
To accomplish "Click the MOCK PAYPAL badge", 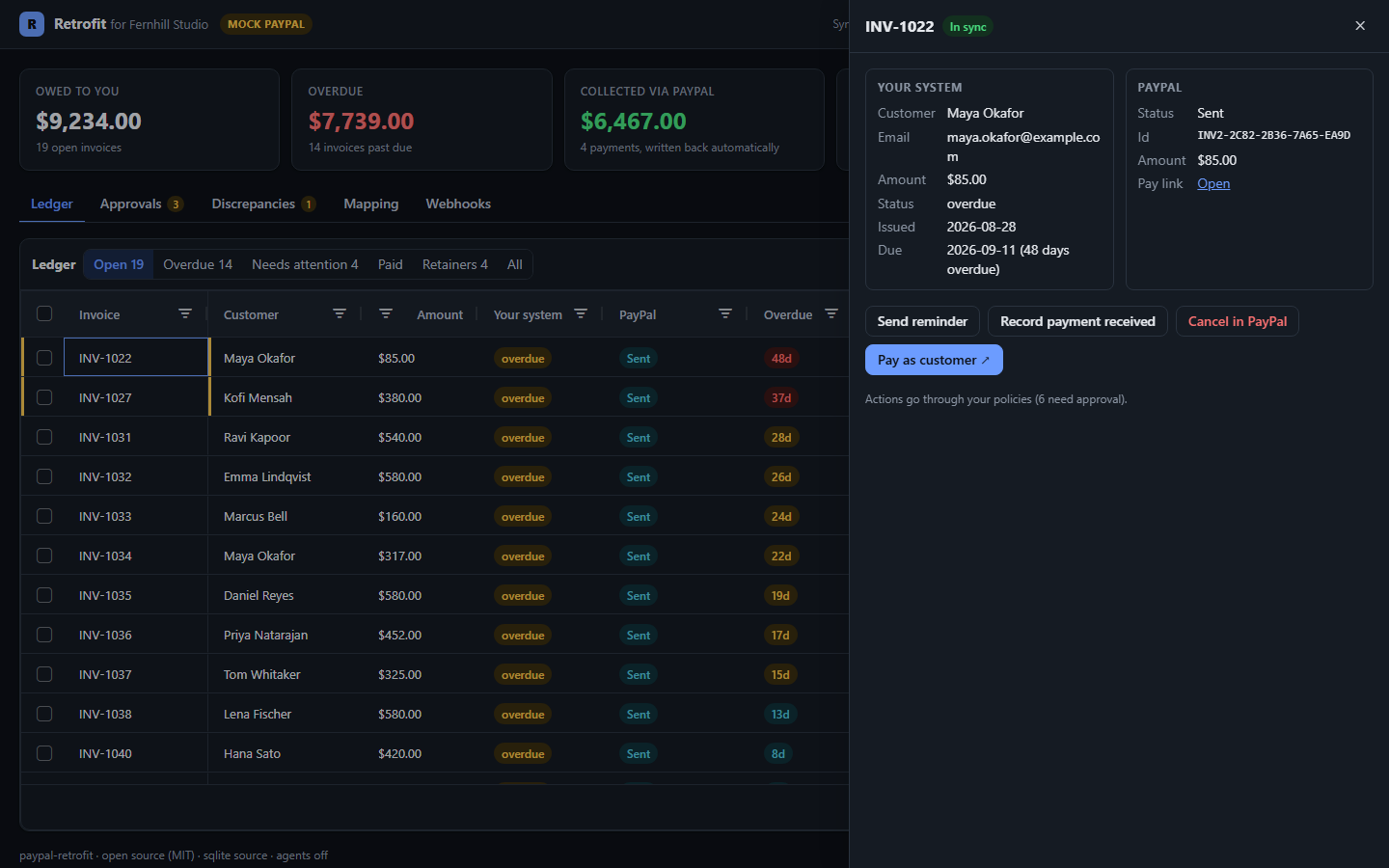I will point(266,24).
